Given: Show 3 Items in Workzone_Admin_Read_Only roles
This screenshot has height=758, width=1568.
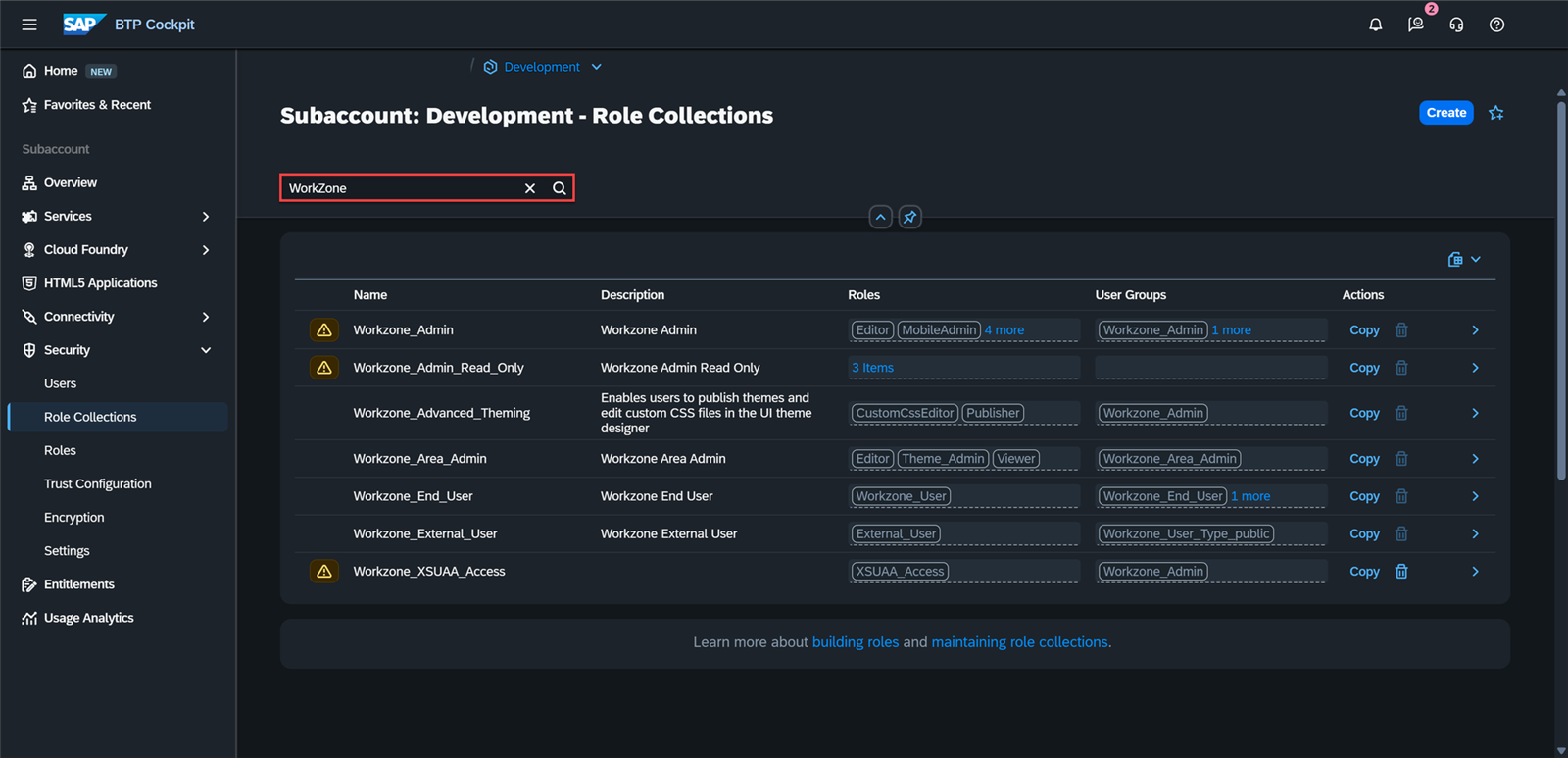Looking at the screenshot, I should [872, 368].
